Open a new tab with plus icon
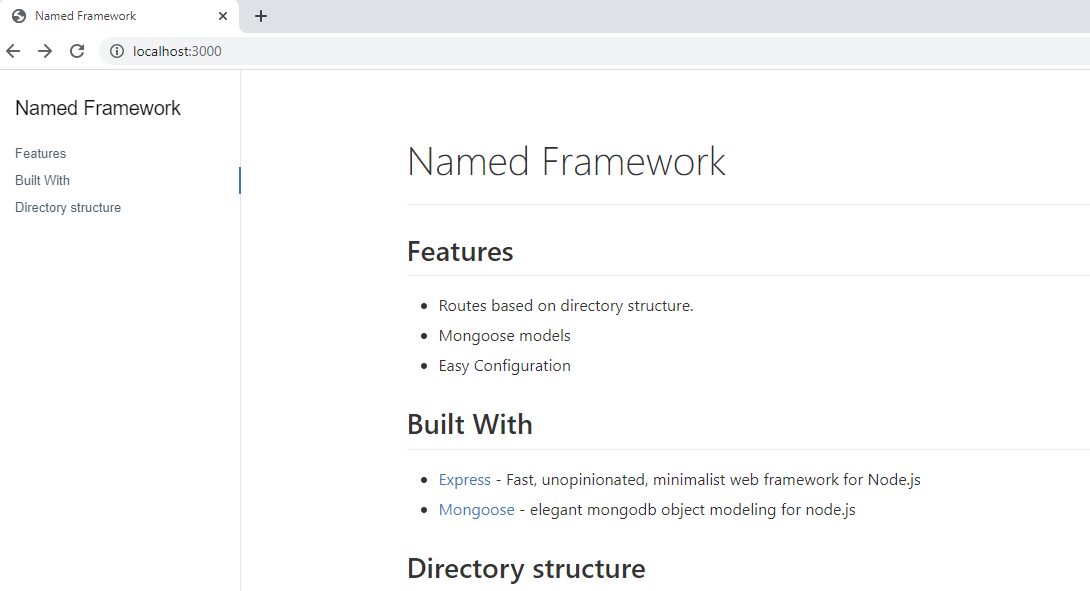 pyautogui.click(x=261, y=16)
